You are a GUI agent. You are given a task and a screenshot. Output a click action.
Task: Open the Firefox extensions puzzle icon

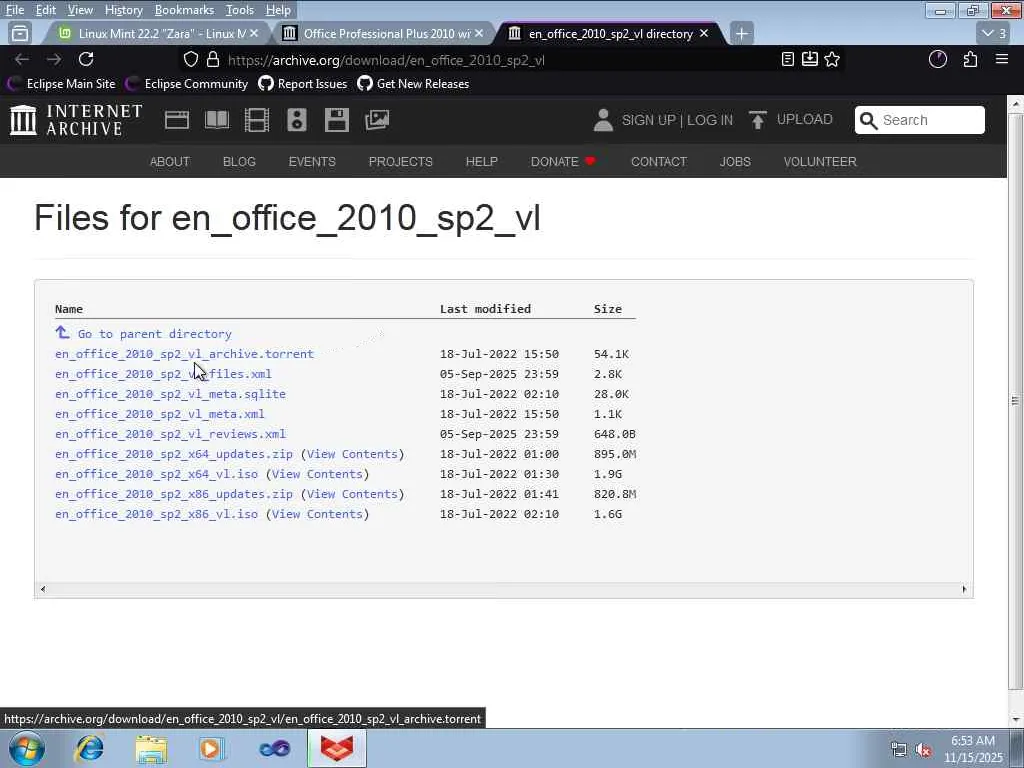click(970, 59)
